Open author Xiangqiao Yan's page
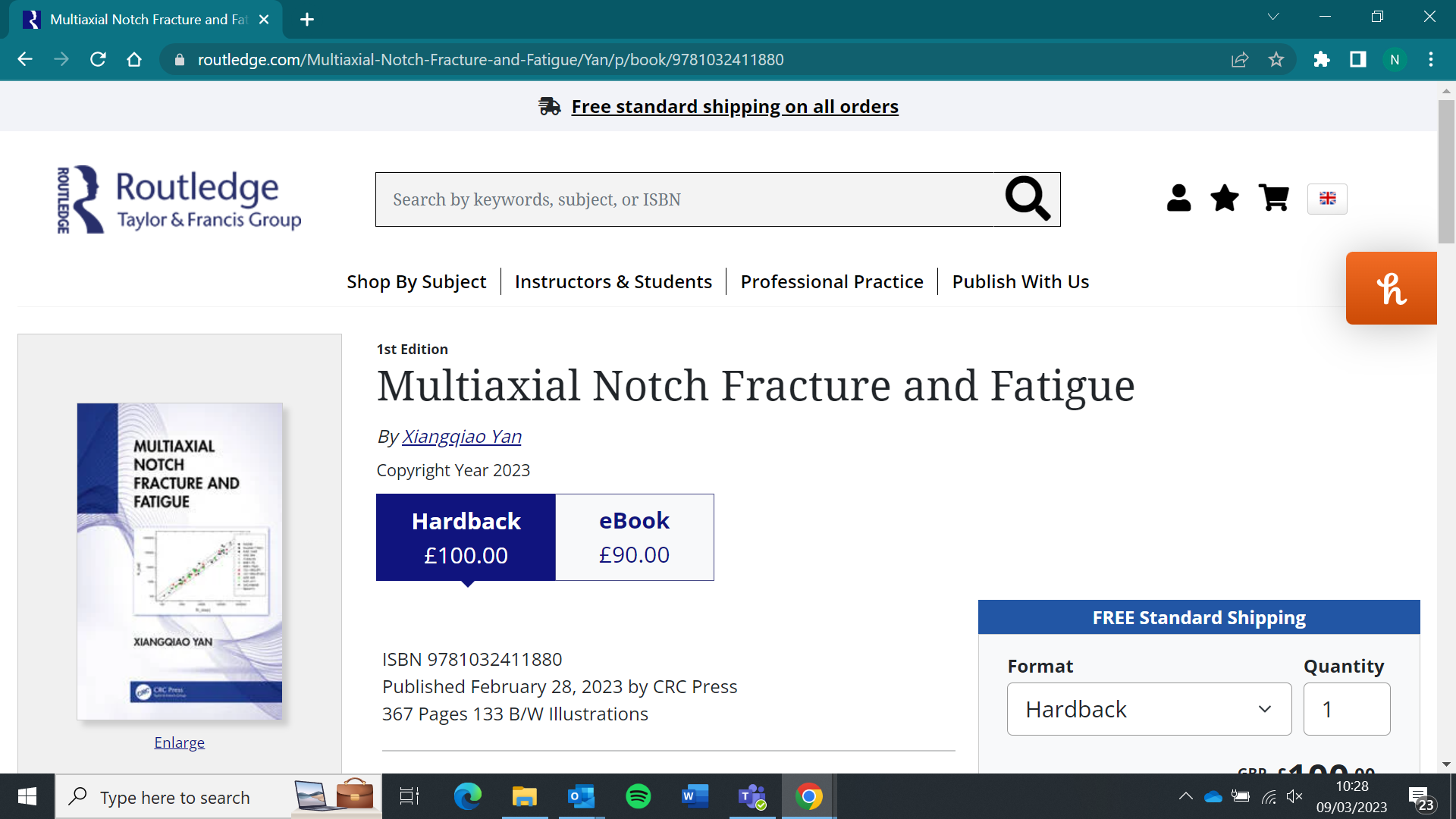This screenshot has height=819, width=1456. tap(462, 436)
